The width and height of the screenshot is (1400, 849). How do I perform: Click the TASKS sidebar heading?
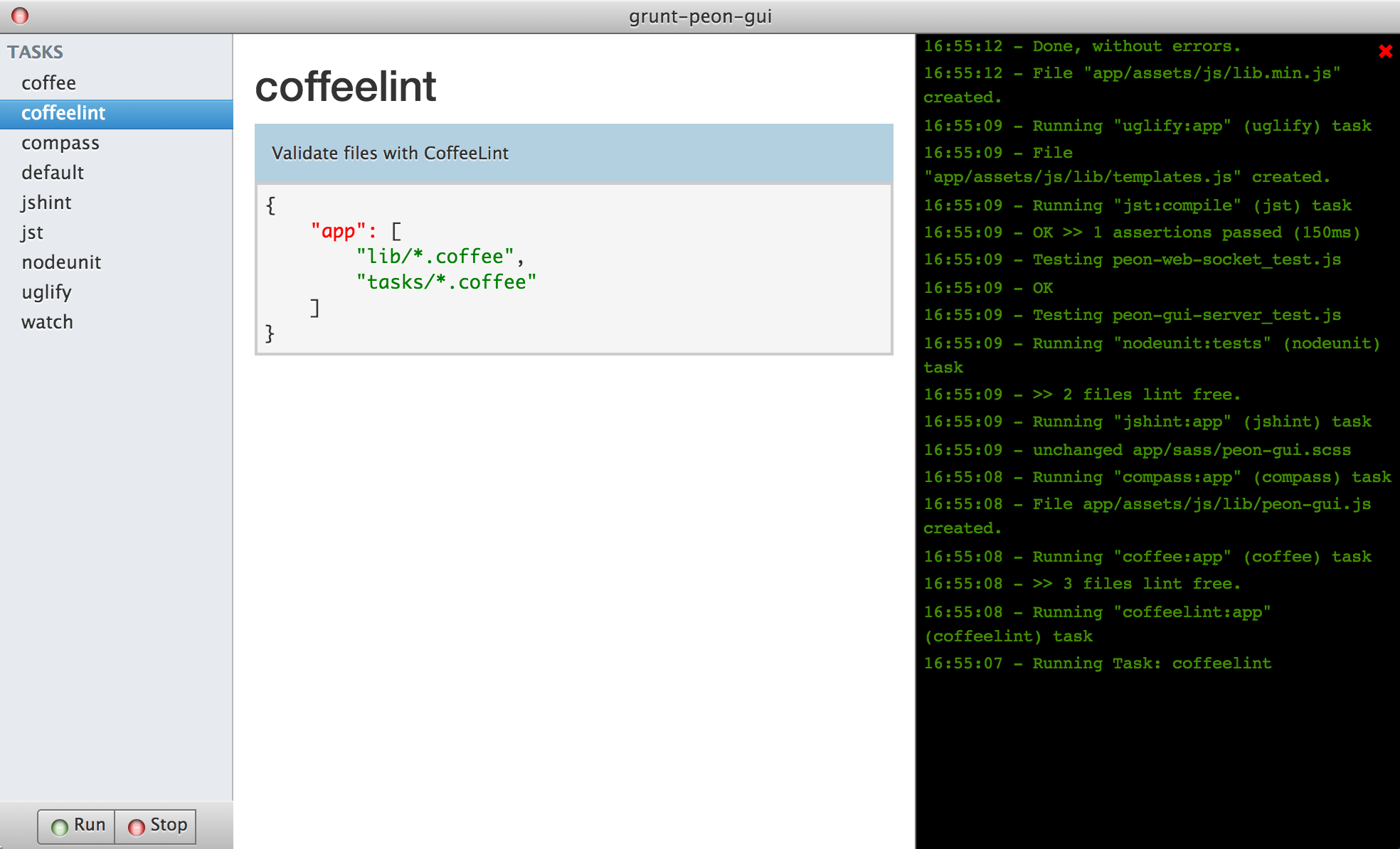point(36,52)
